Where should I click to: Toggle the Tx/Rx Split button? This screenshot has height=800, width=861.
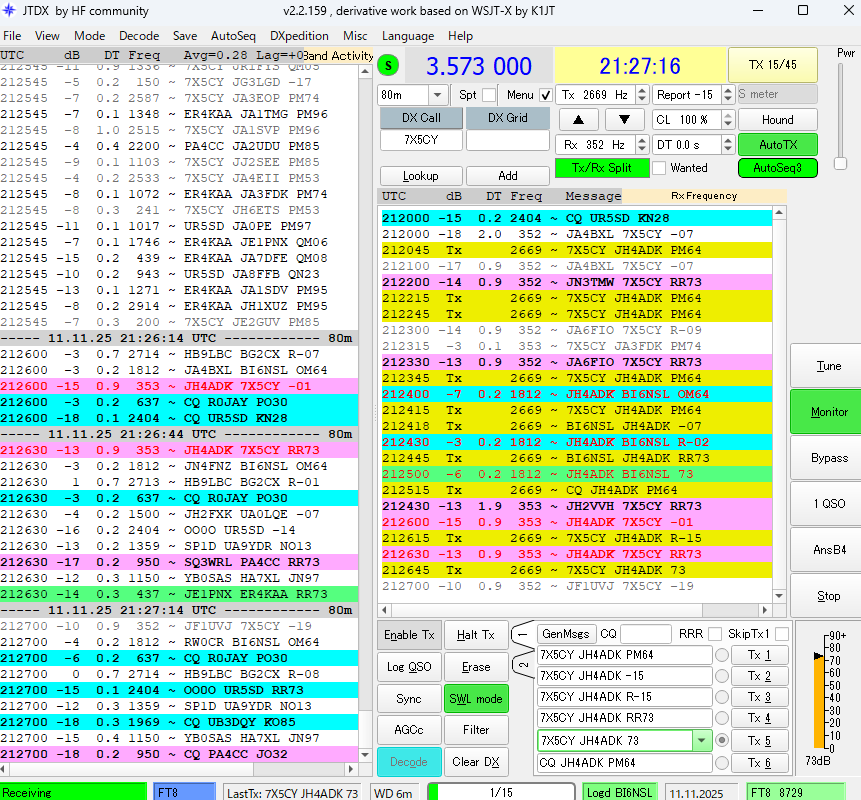pos(602,168)
